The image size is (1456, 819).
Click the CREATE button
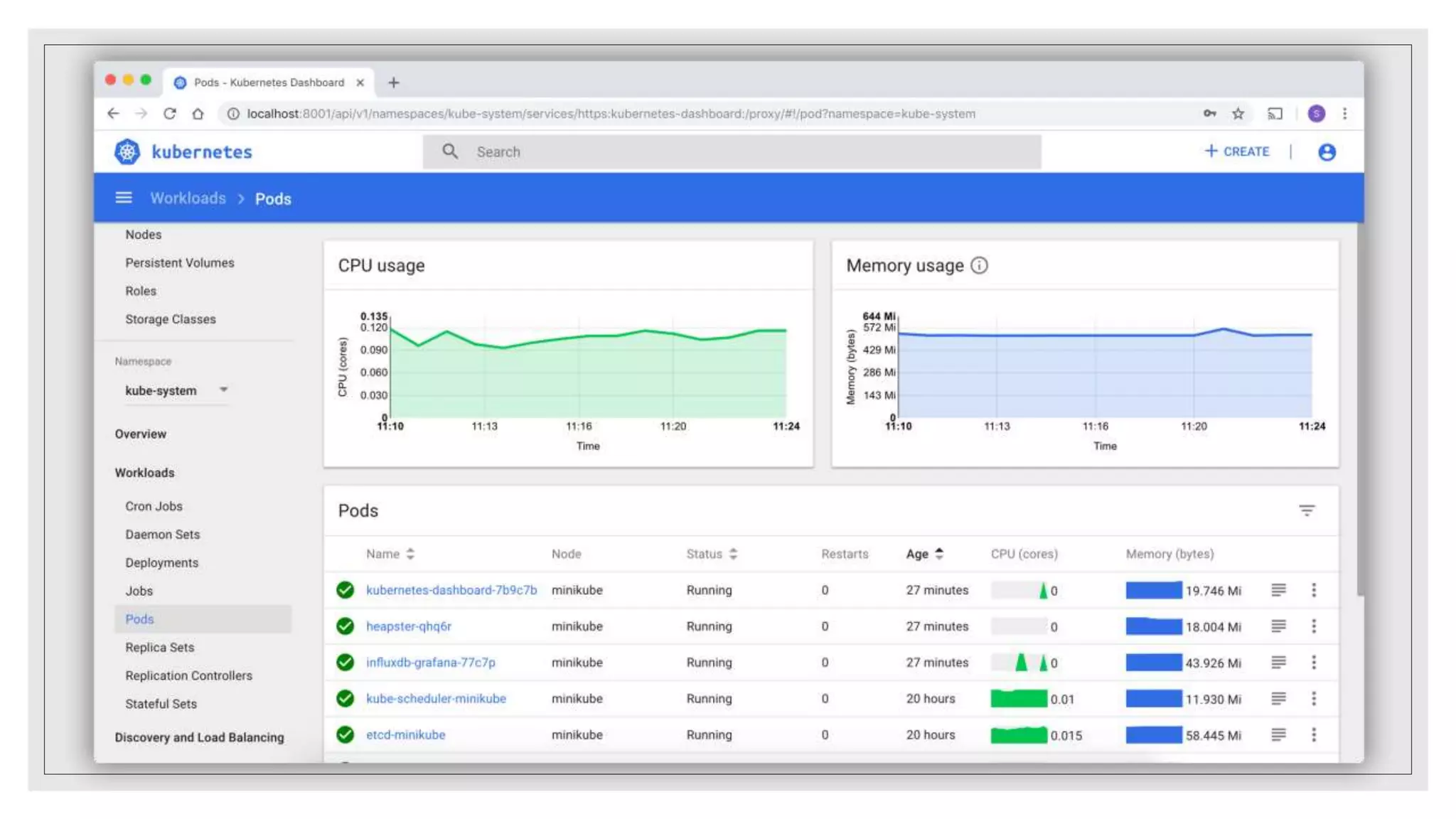[x=1237, y=151]
